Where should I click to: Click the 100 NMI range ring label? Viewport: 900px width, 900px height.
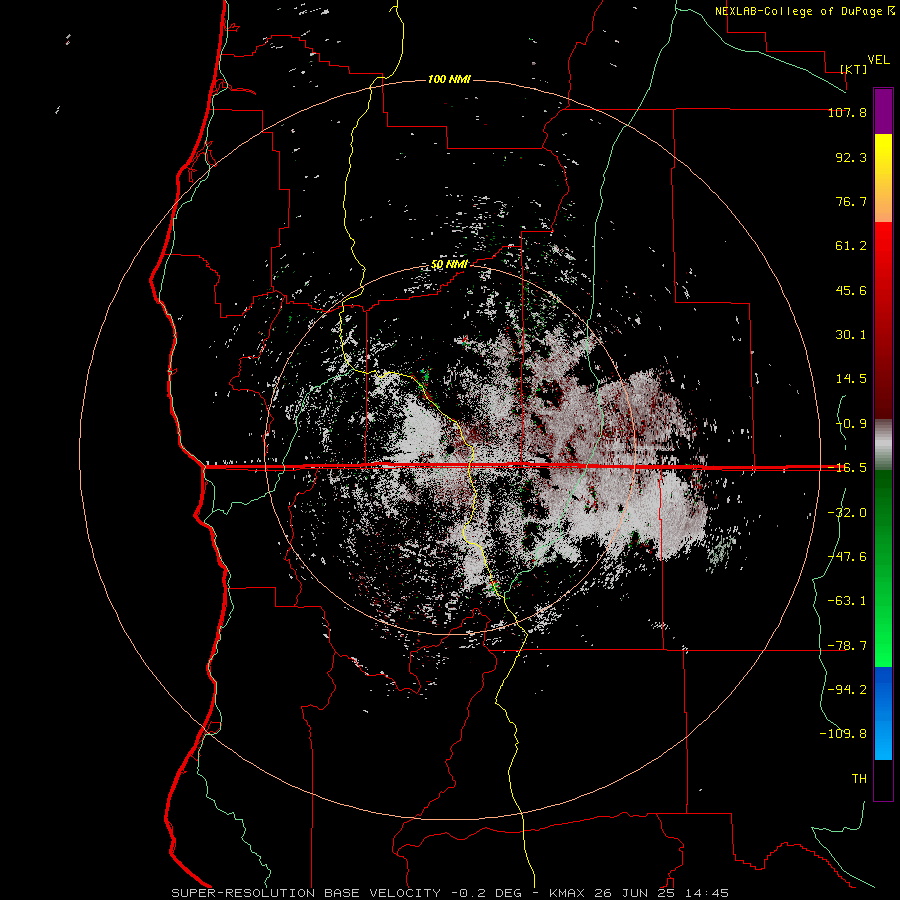[449, 79]
